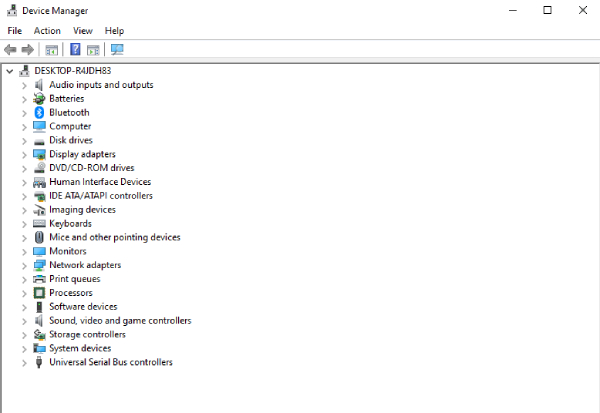Expand the Print queues chevron
600x413 pixels.
[x=24, y=279]
